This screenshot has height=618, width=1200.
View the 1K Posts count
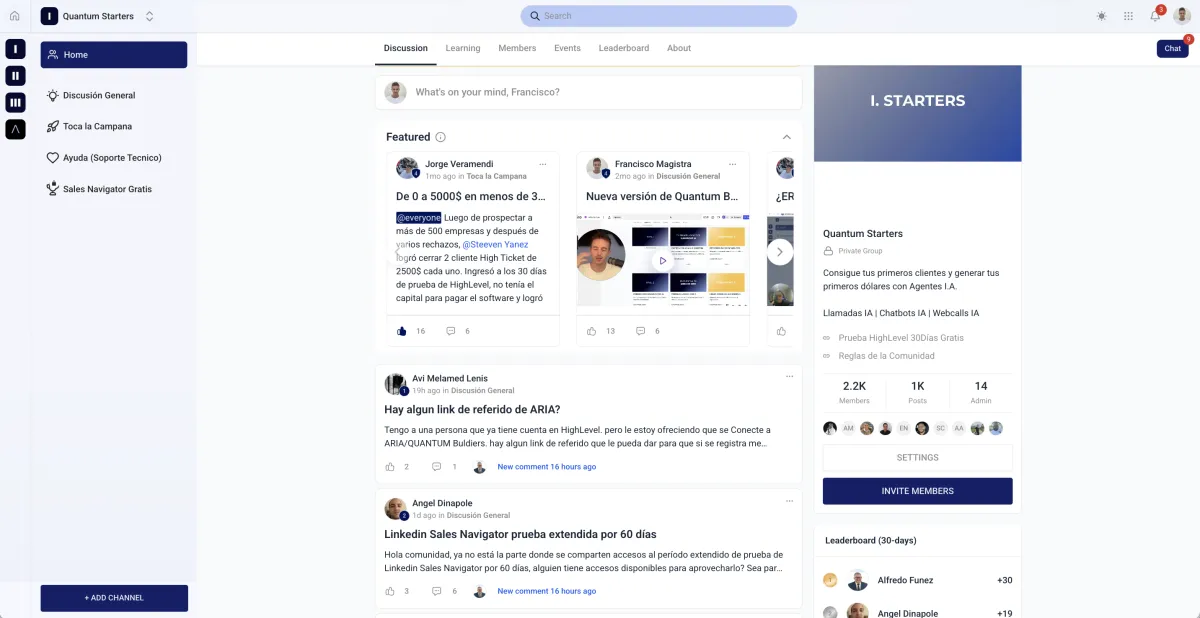(918, 392)
